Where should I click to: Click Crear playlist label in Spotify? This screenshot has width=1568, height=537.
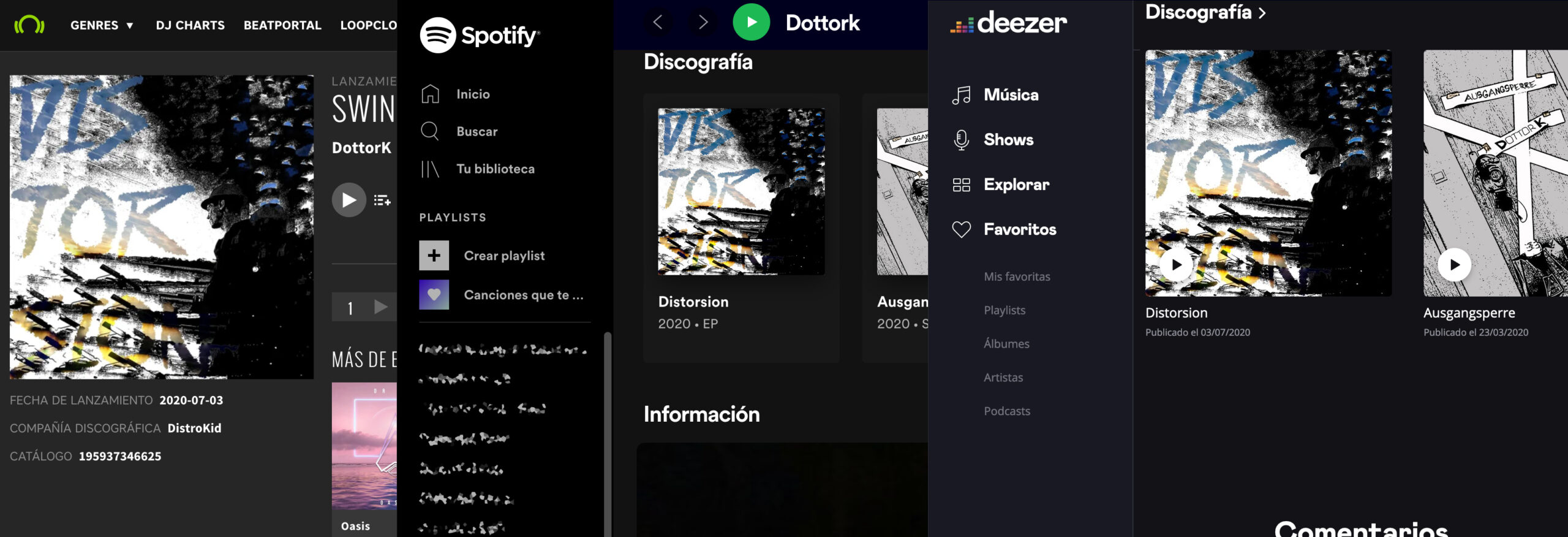(x=504, y=256)
